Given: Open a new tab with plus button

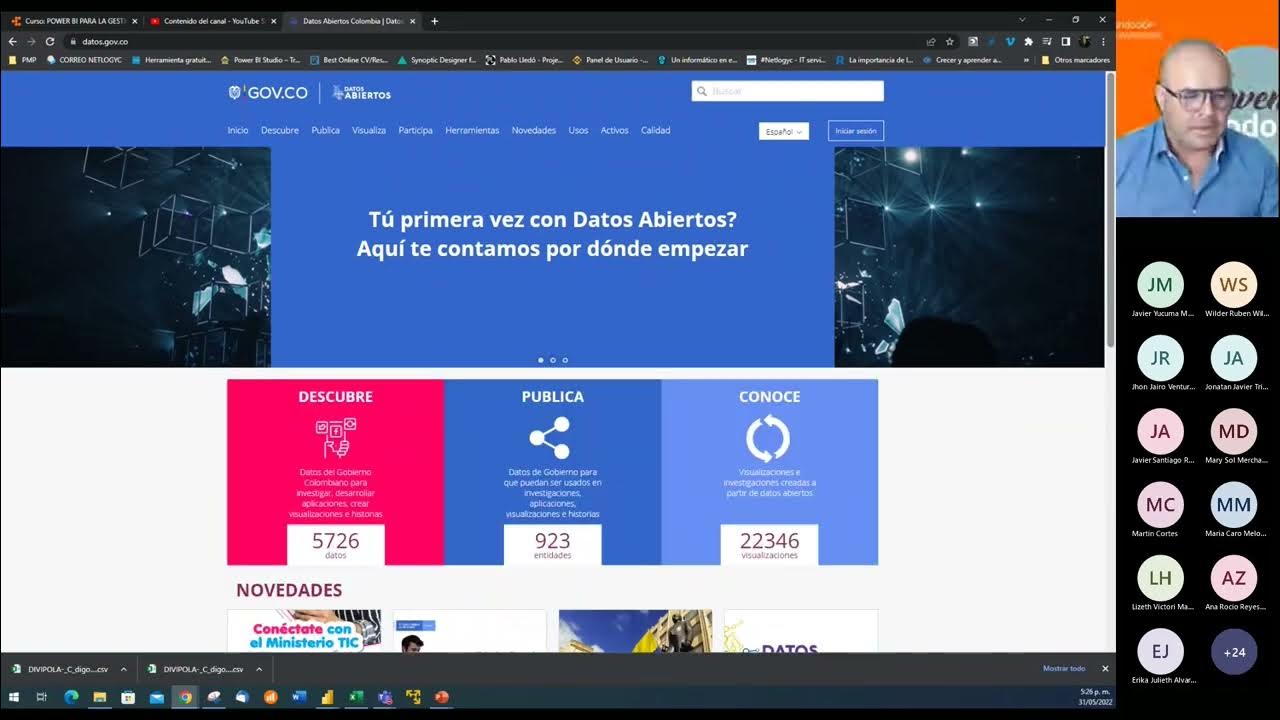Looking at the screenshot, I should click(434, 21).
